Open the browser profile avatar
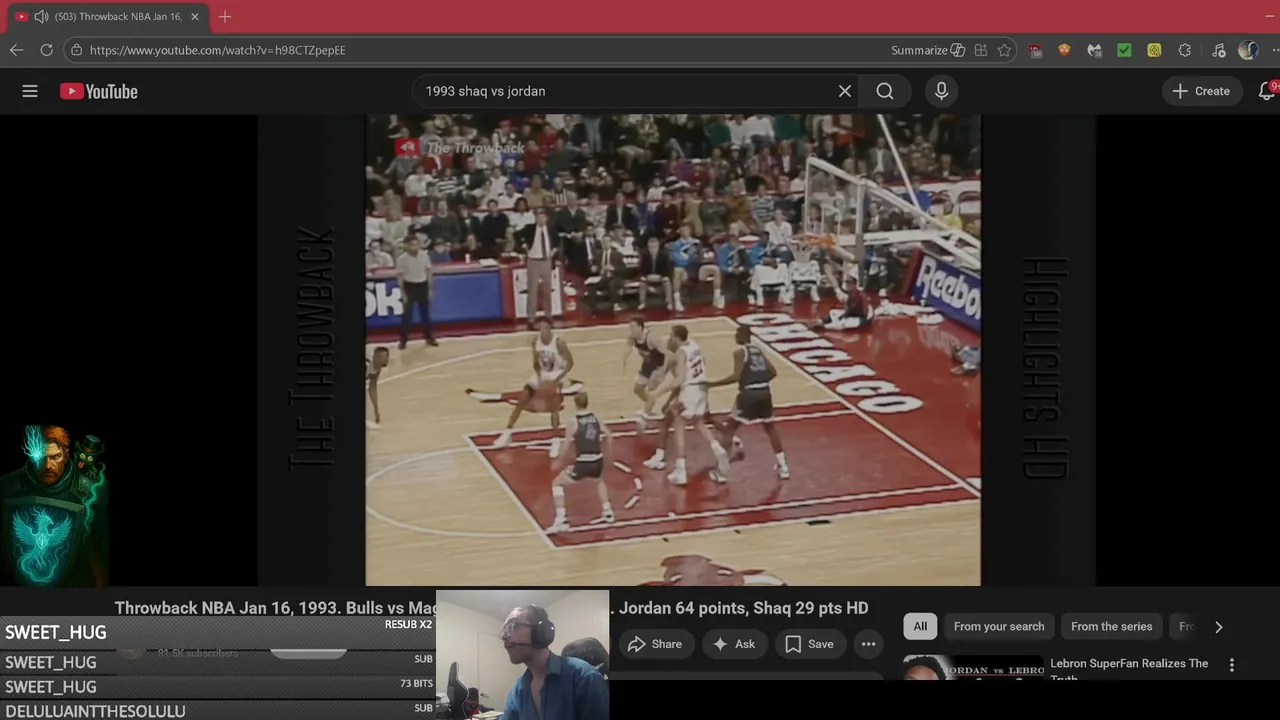 [1247, 50]
